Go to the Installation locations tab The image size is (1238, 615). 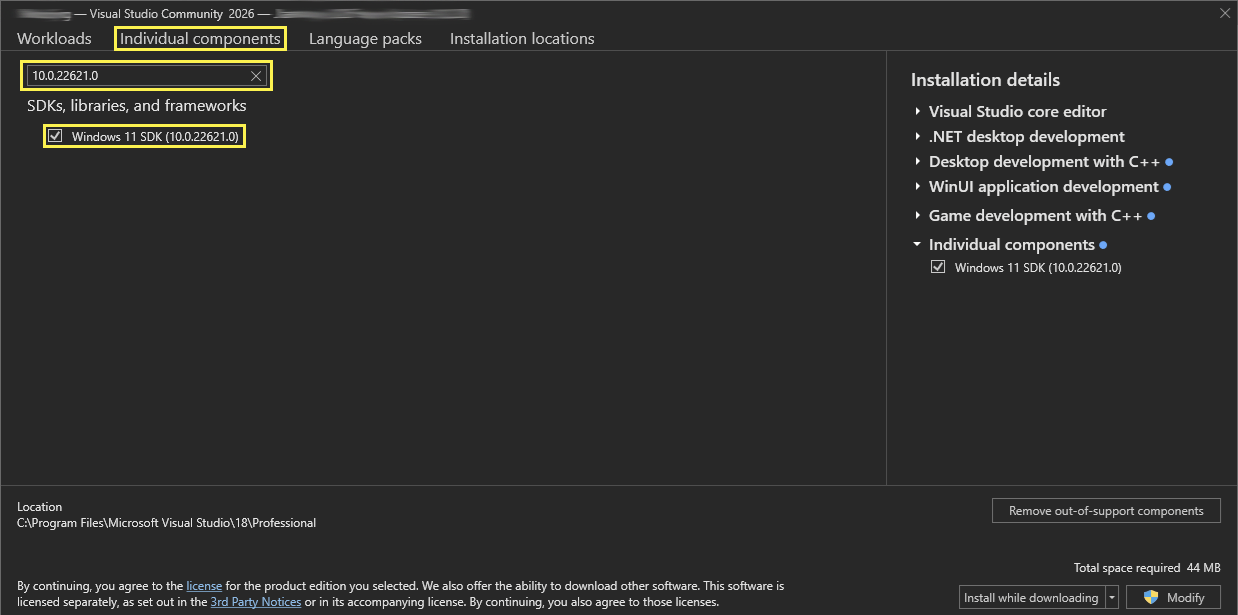coord(522,39)
